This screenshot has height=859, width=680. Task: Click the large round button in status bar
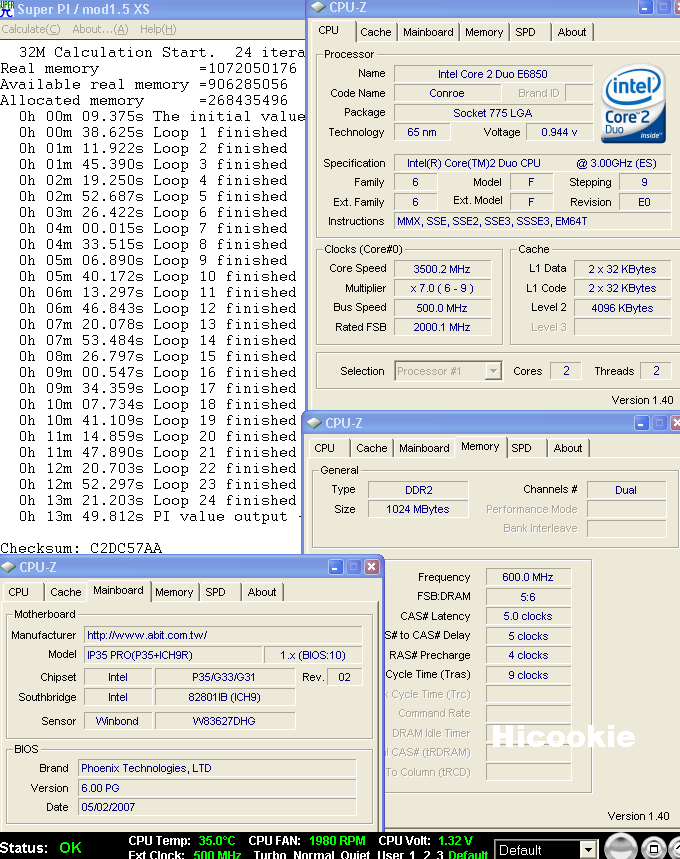621,848
